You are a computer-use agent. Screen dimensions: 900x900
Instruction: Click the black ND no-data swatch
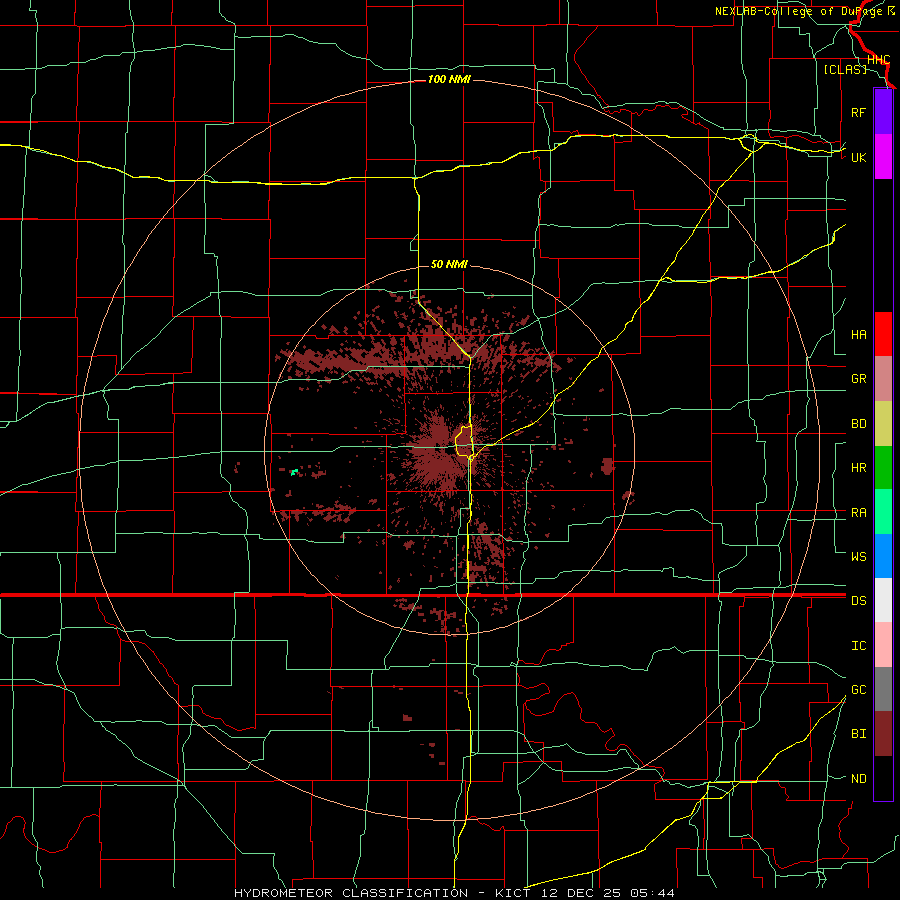click(x=883, y=778)
